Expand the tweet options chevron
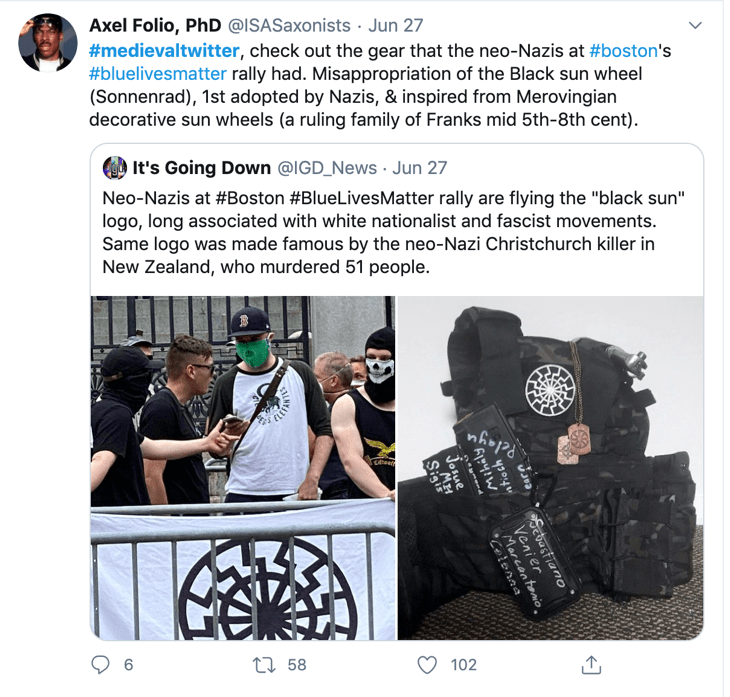Viewport: 730px width, 697px height. pyautogui.click(x=695, y=25)
